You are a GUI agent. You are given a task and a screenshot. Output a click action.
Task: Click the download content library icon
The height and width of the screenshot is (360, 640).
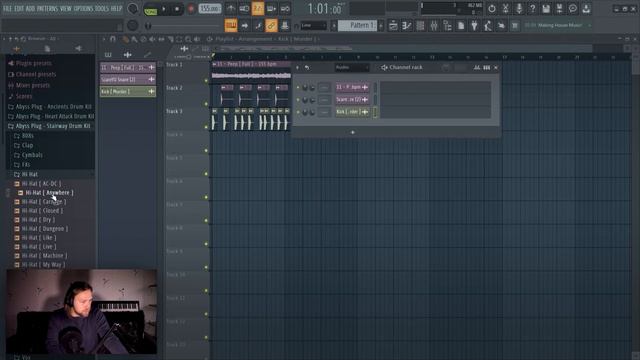click(x=586, y=9)
